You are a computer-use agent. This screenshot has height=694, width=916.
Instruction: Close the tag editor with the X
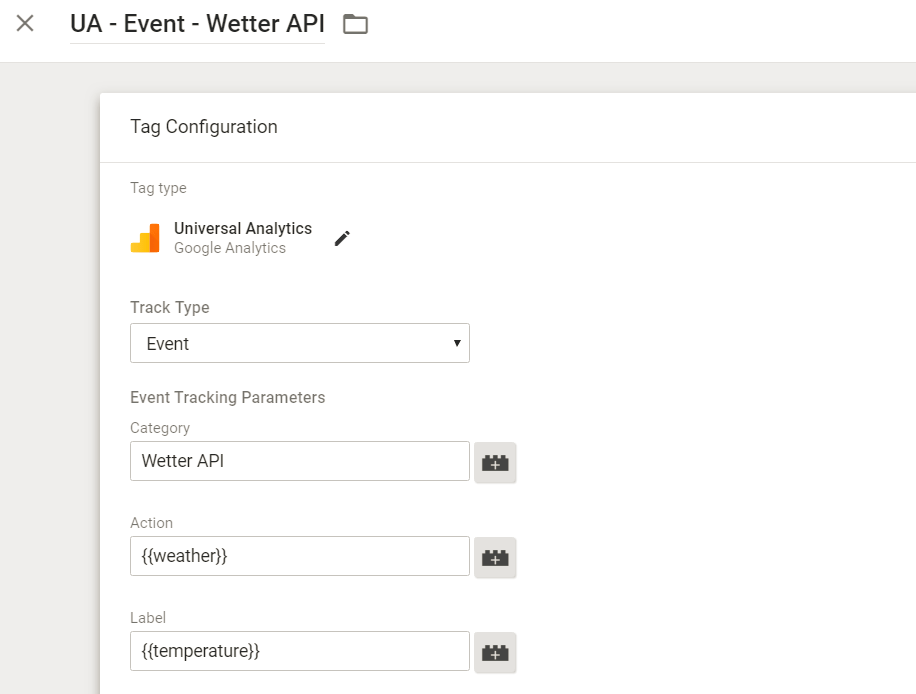click(x=25, y=23)
